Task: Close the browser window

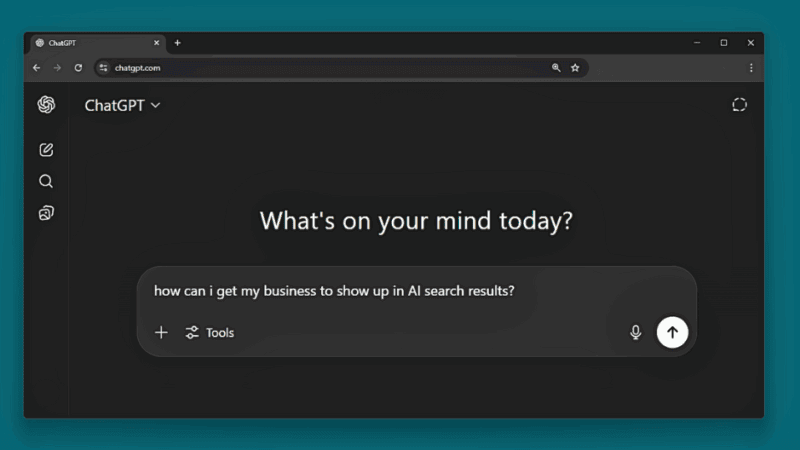Action: pyautogui.click(x=751, y=43)
